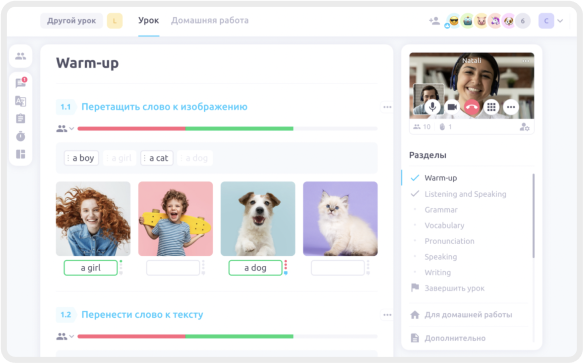Open exercise title Перетащить слово к изображению

point(164,107)
